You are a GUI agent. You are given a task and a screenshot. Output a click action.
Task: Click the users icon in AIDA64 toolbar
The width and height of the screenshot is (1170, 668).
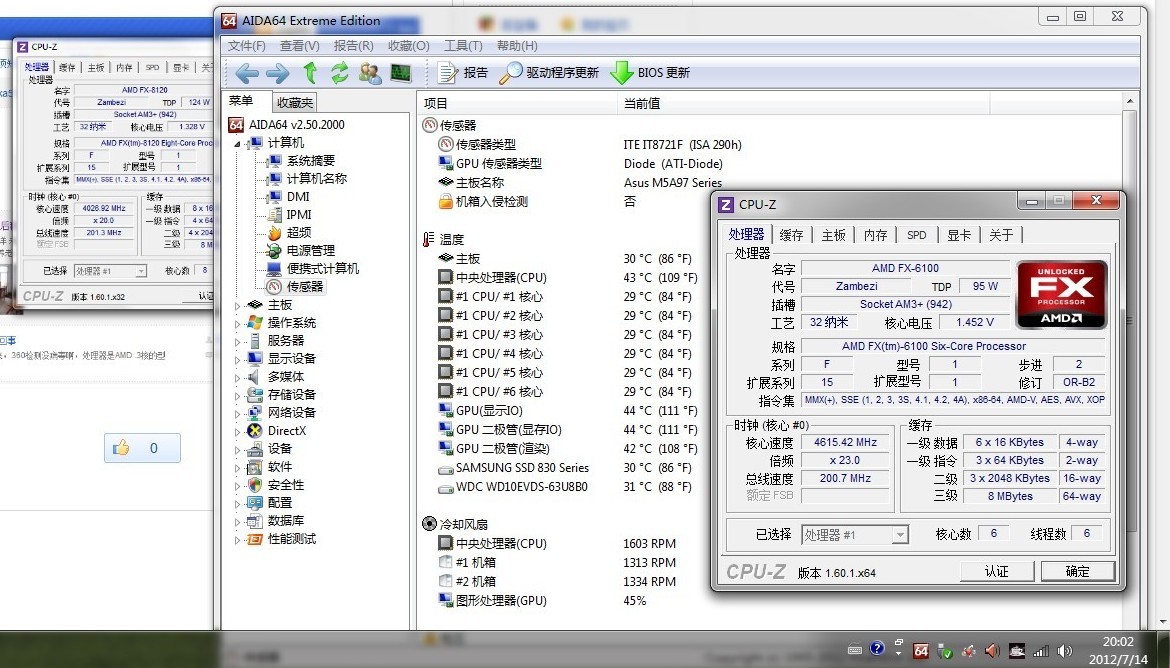369,73
